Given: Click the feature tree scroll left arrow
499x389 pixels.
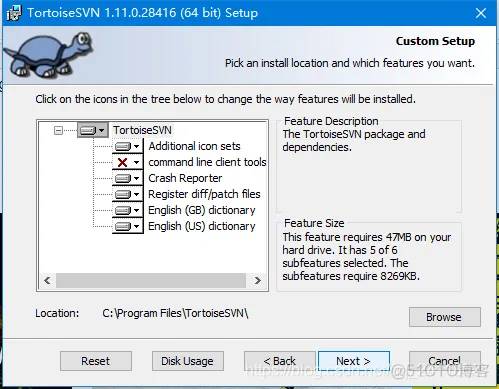Looking at the screenshot, I should point(47,280).
